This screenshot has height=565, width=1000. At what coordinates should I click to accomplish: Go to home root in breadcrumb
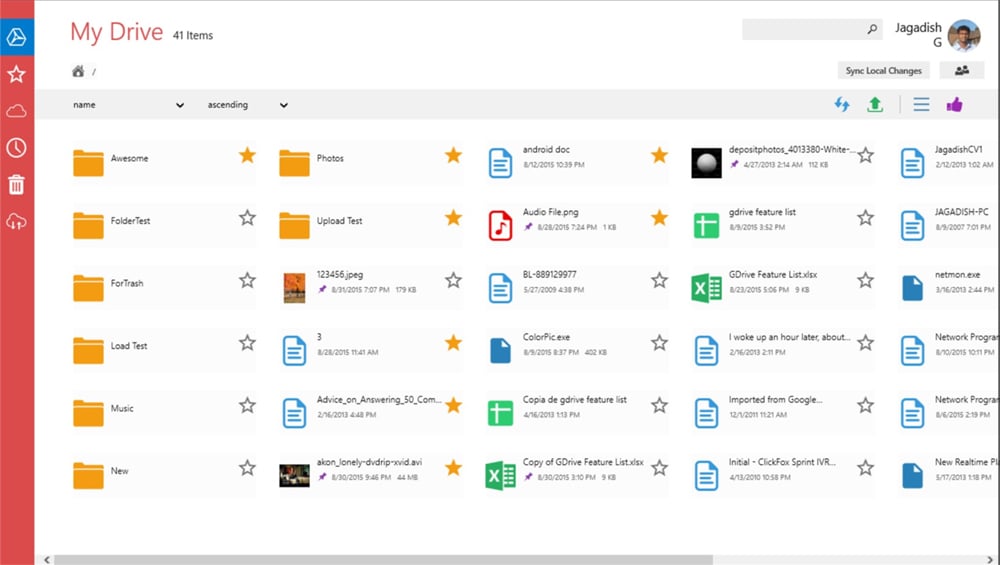(78, 71)
